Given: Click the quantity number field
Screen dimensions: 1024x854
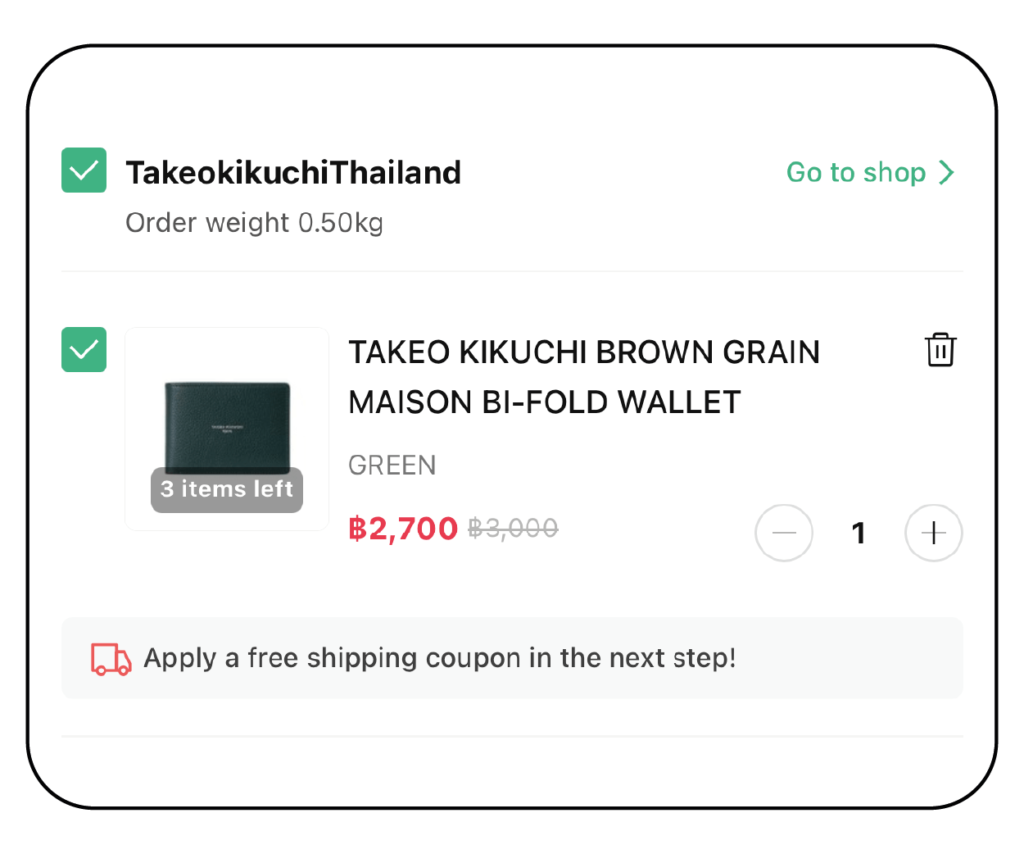Looking at the screenshot, I should [x=858, y=533].
